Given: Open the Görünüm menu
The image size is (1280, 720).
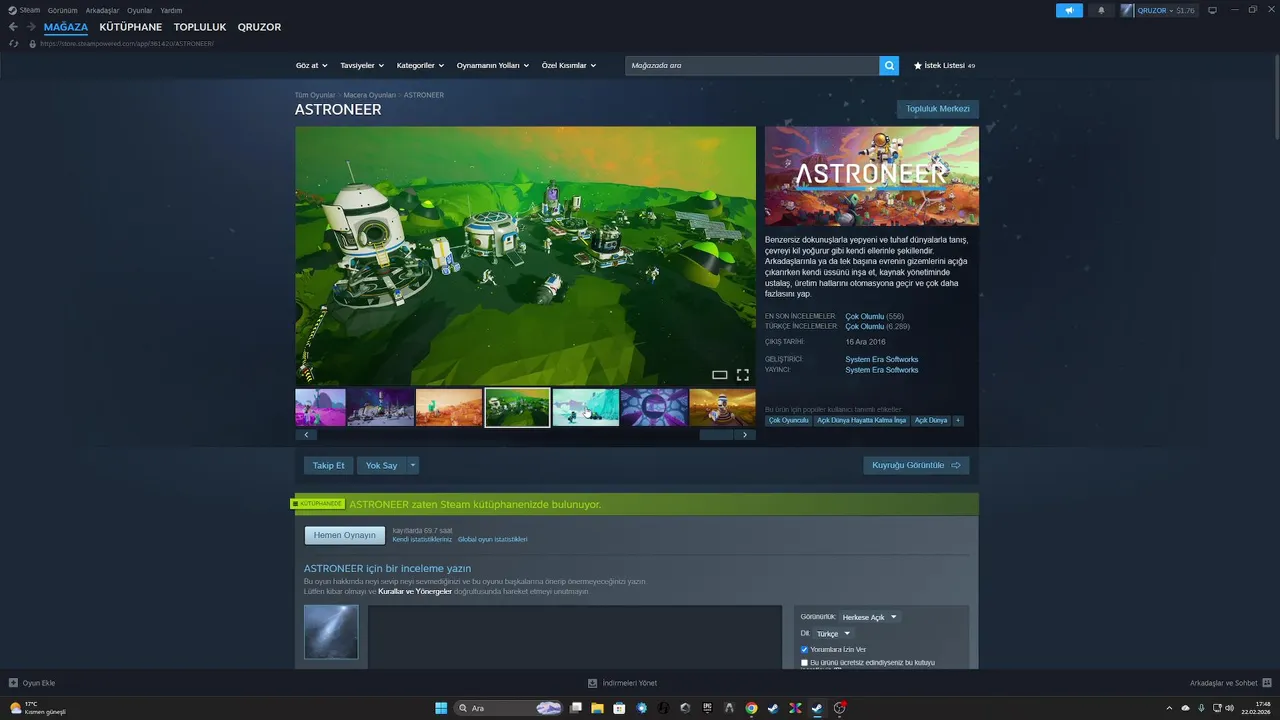Looking at the screenshot, I should coord(62,10).
